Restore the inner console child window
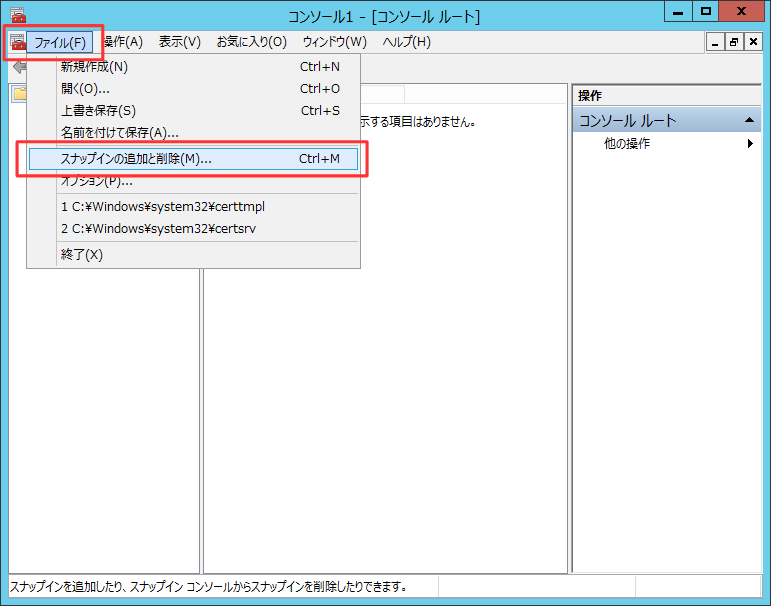 click(734, 42)
